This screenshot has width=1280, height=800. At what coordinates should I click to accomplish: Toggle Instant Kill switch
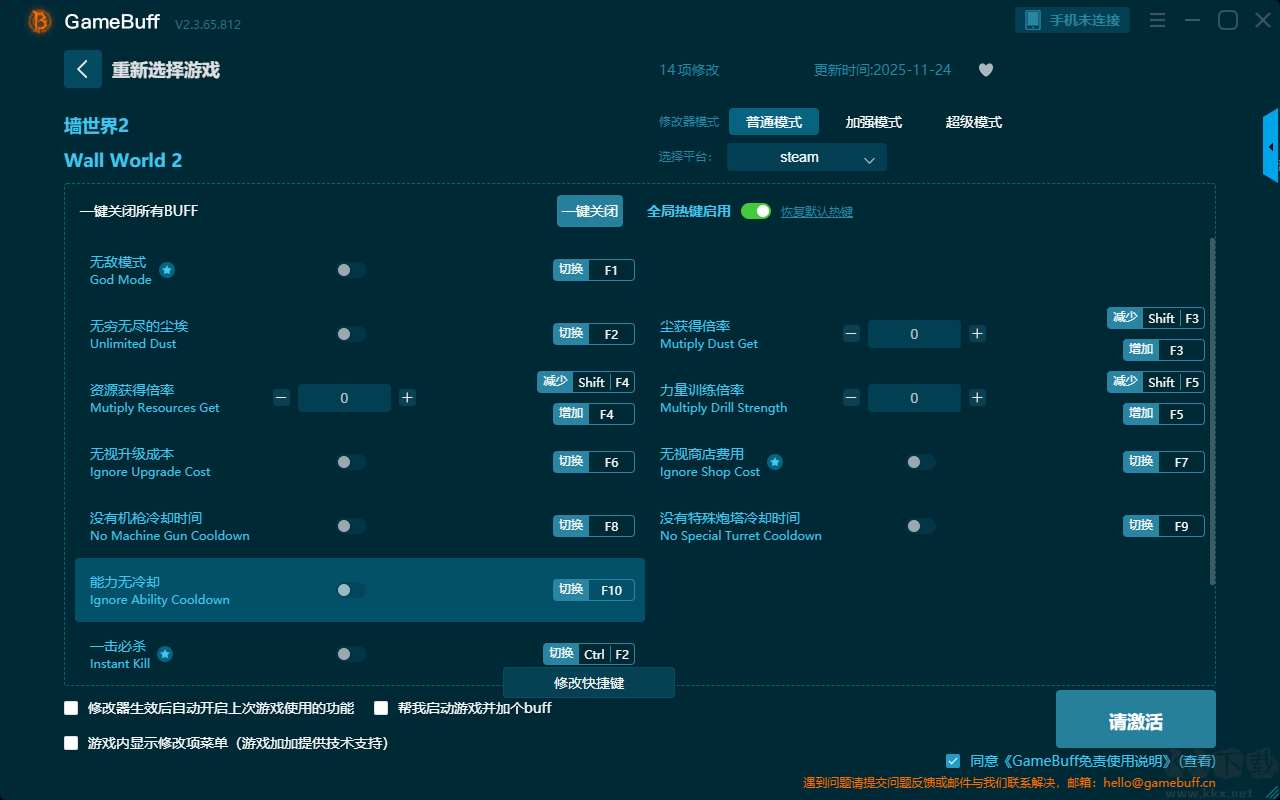351,654
